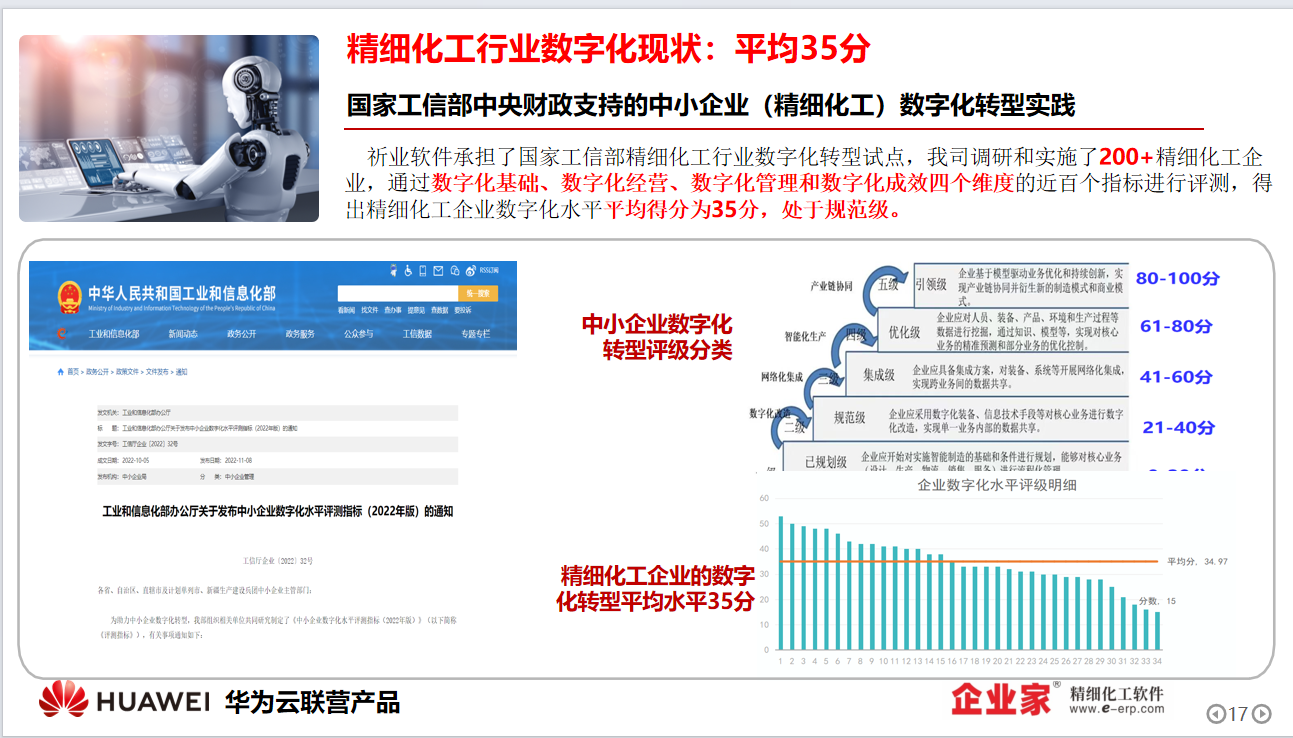Click the 看新闻 quick link
Image resolution: width=1293 pixels, height=738 pixels.
pyautogui.click(x=346, y=310)
